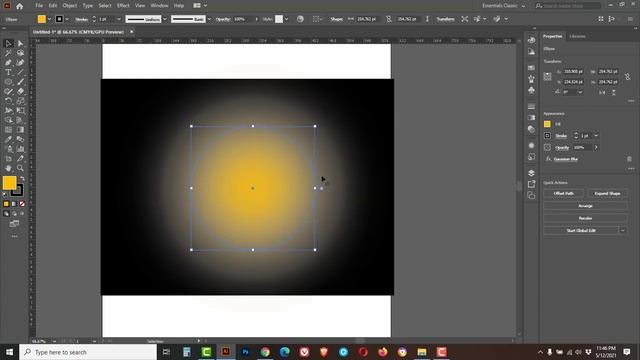
Task: Select the Hand tool
Action: [8, 168]
